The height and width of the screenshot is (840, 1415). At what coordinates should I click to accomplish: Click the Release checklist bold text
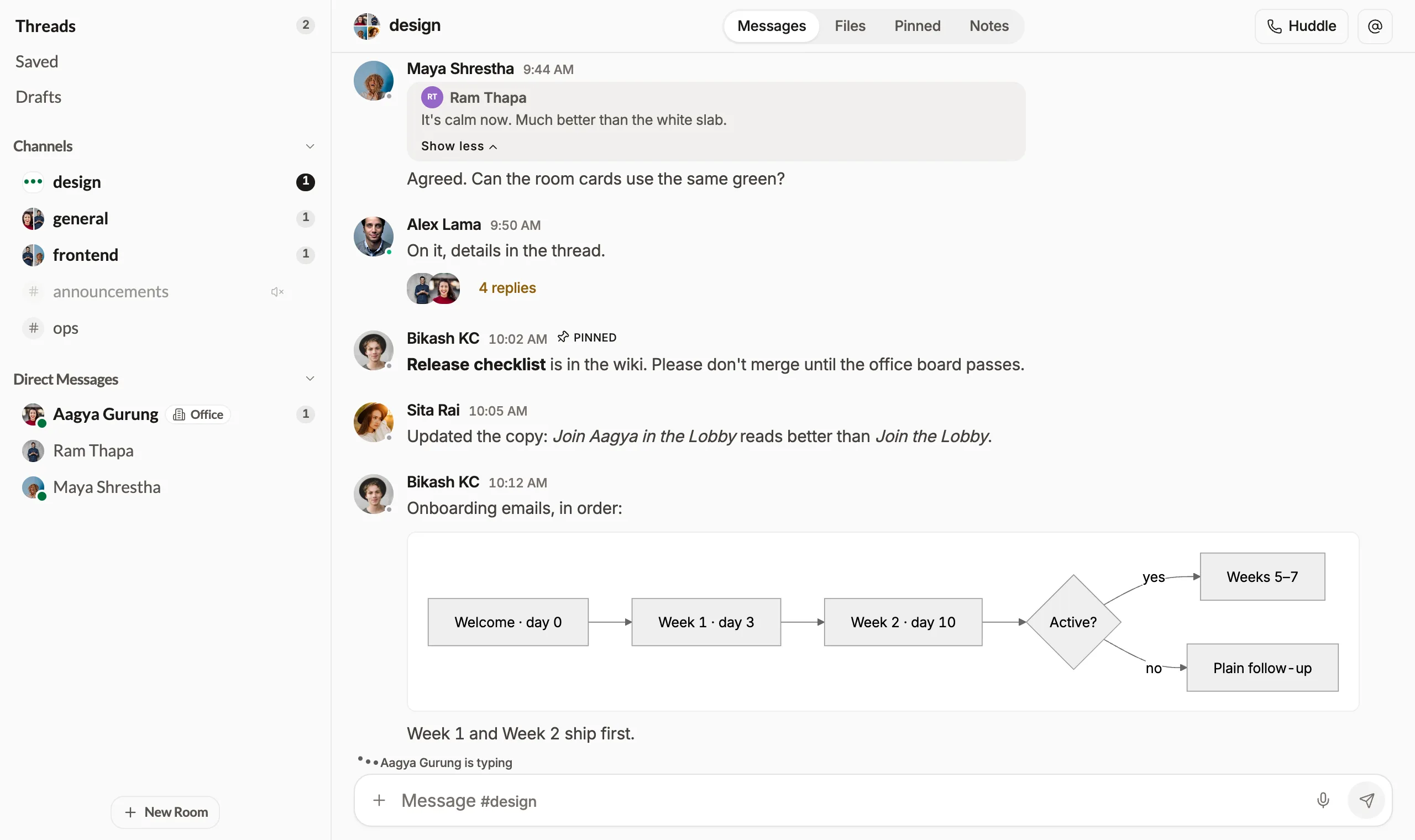click(x=475, y=364)
